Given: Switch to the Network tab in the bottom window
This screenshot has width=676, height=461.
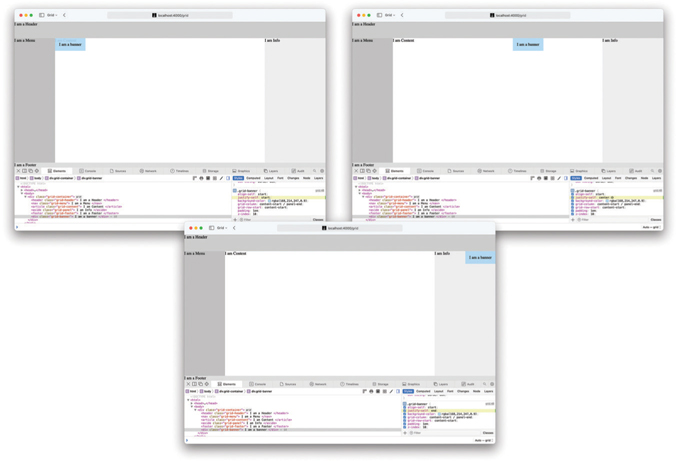Looking at the screenshot, I should [x=320, y=384].
